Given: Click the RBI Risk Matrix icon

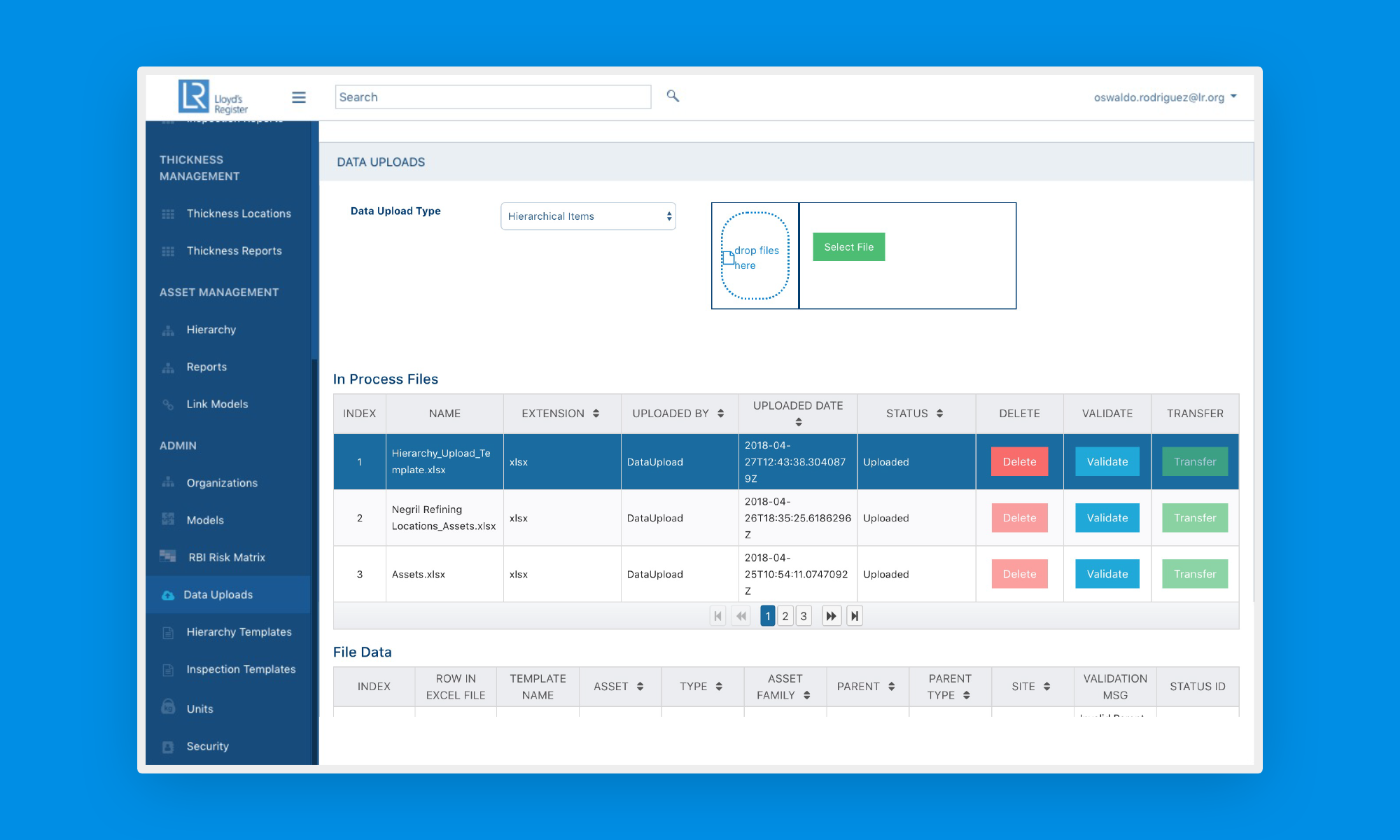Looking at the screenshot, I should (x=168, y=556).
